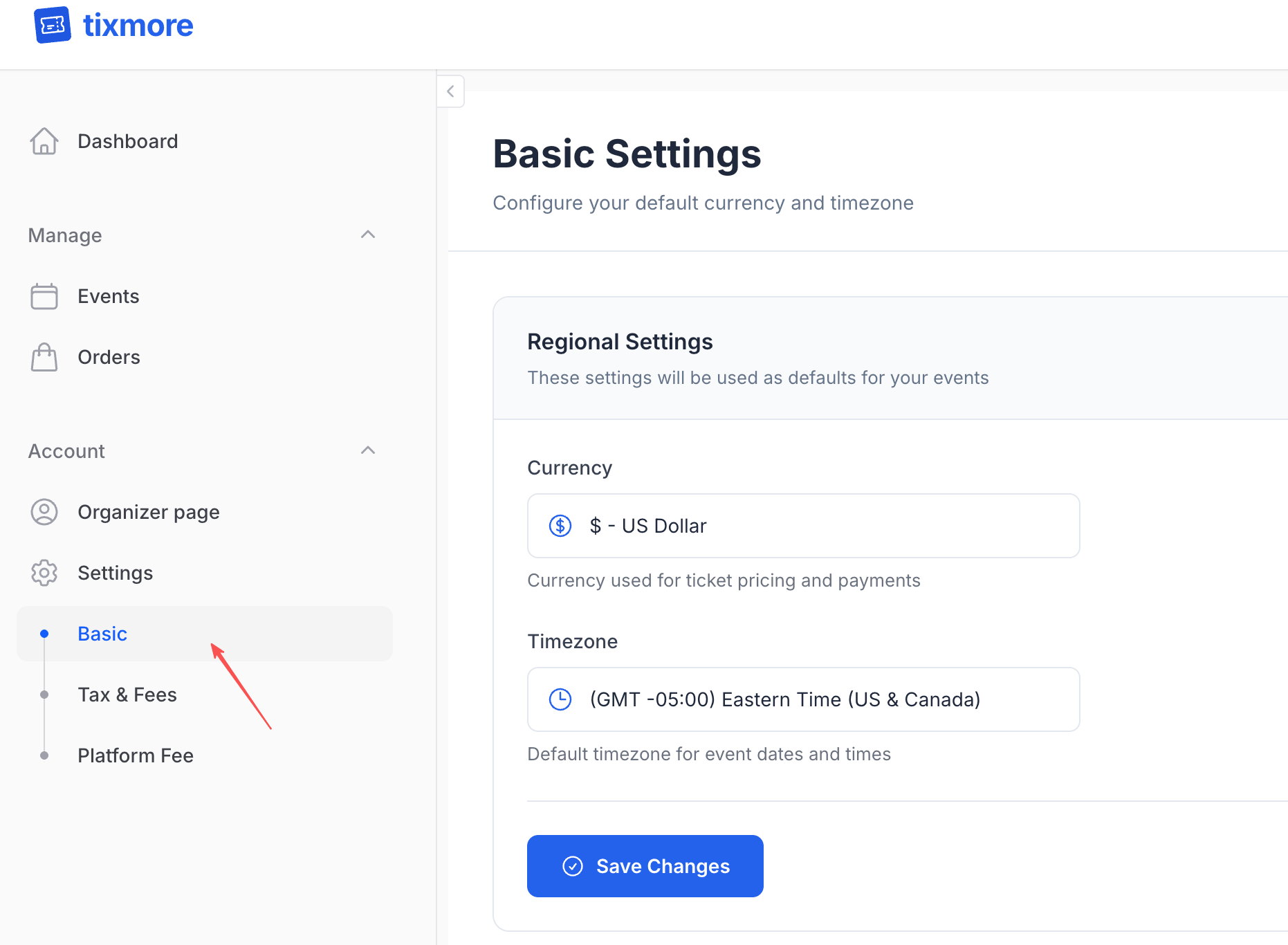Open the Orders page link
Viewport: 1288px width, 945px height.
tap(109, 356)
